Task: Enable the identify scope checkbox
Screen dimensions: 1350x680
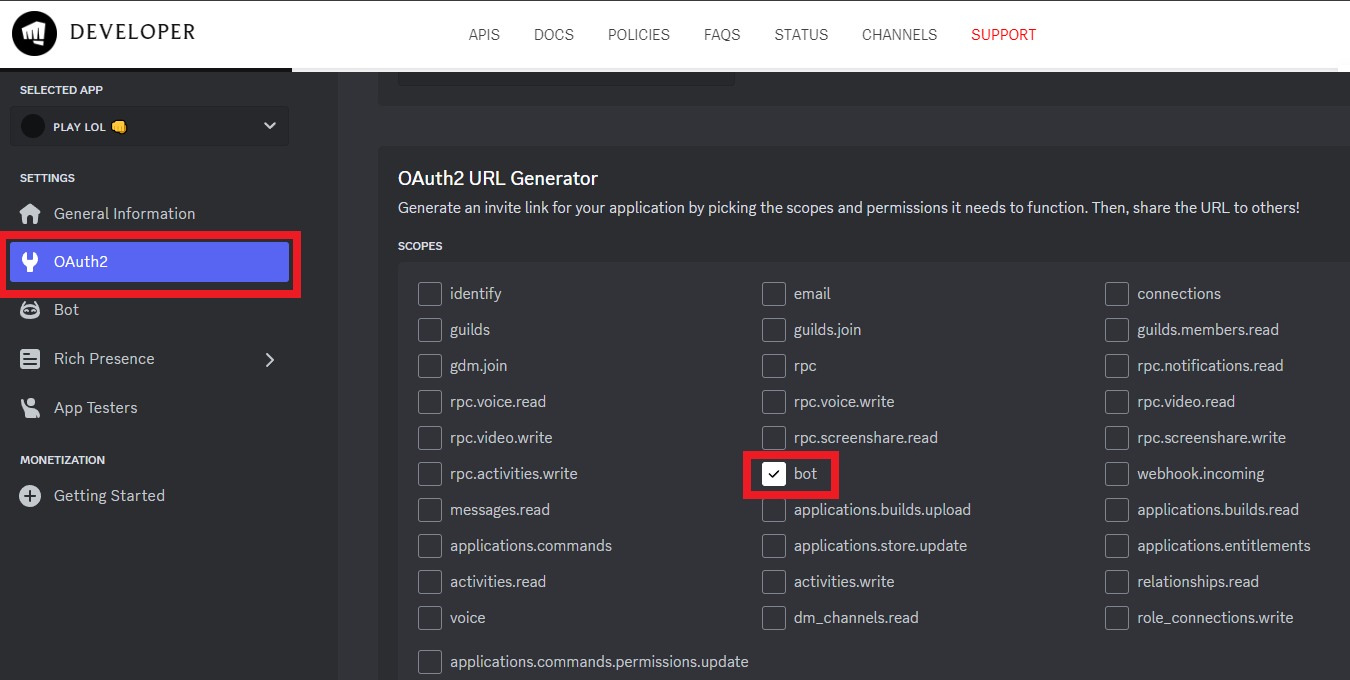Action: pos(430,294)
